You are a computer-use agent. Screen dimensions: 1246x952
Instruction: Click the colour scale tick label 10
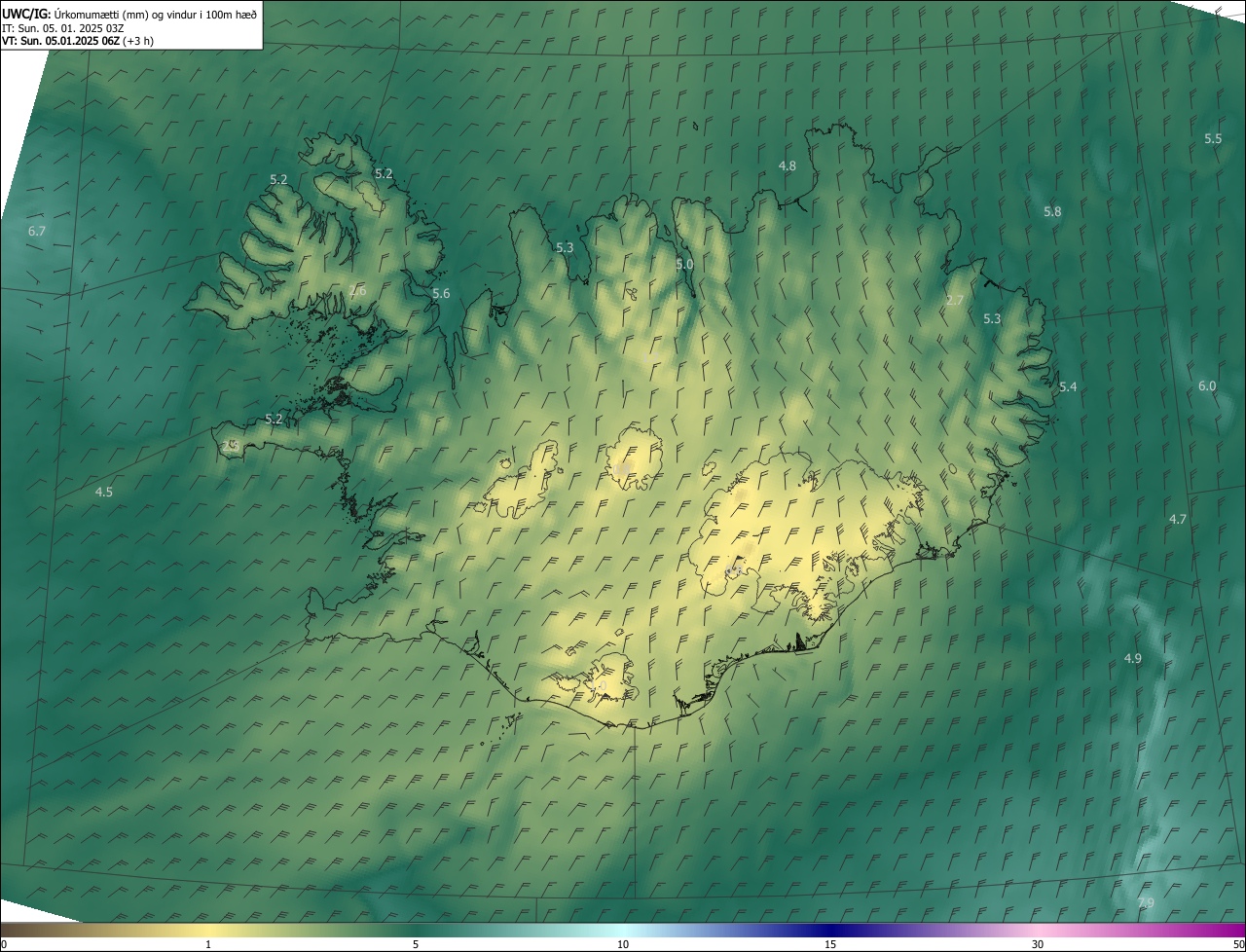pos(623,944)
